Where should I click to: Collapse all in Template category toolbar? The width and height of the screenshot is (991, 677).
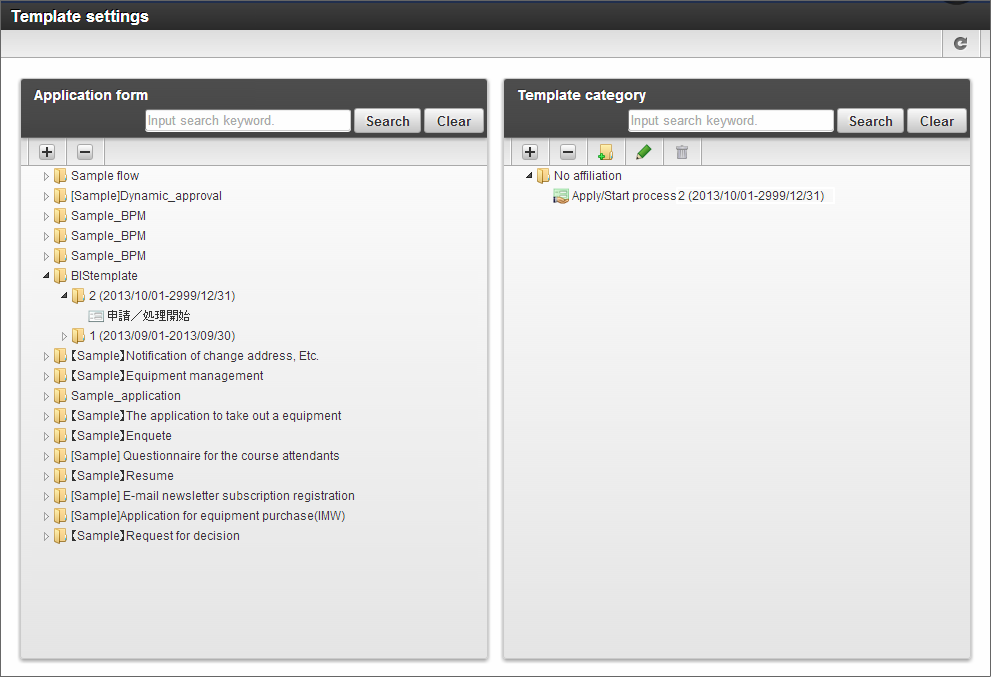tap(568, 152)
